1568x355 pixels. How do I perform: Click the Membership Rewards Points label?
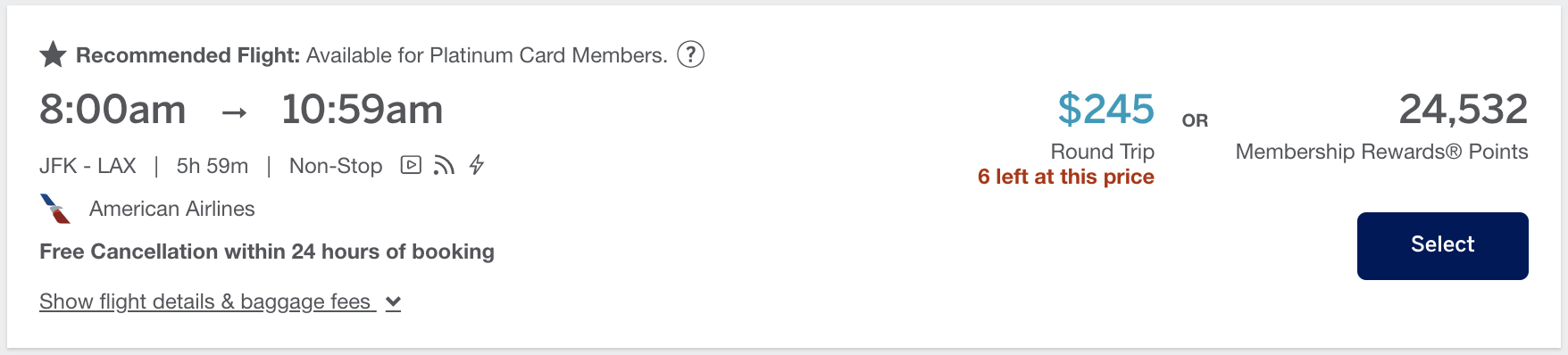click(x=1381, y=152)
